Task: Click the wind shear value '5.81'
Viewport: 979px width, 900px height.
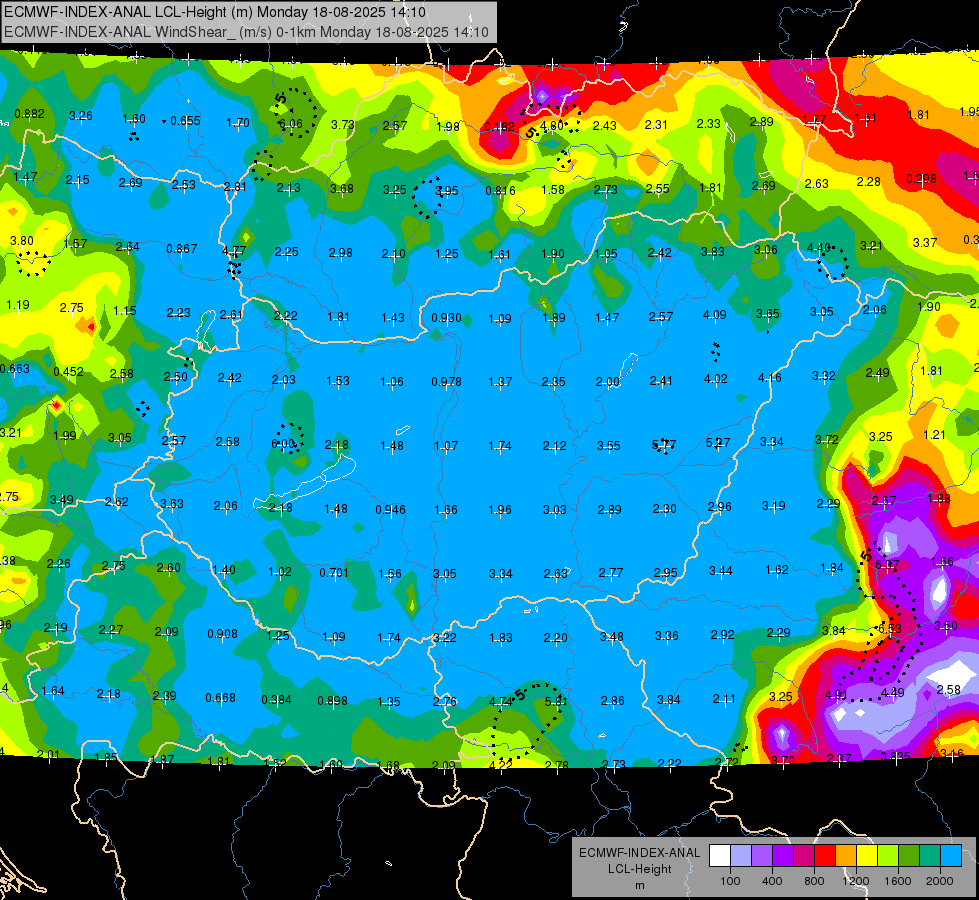Action: [556, 701]
